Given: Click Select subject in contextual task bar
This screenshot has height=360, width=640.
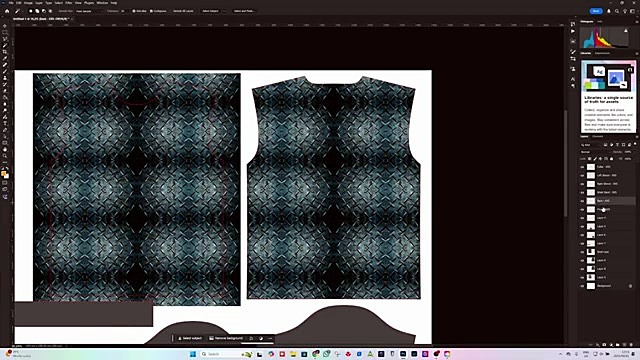Looking at the screenshot, I should pos(190,338).
